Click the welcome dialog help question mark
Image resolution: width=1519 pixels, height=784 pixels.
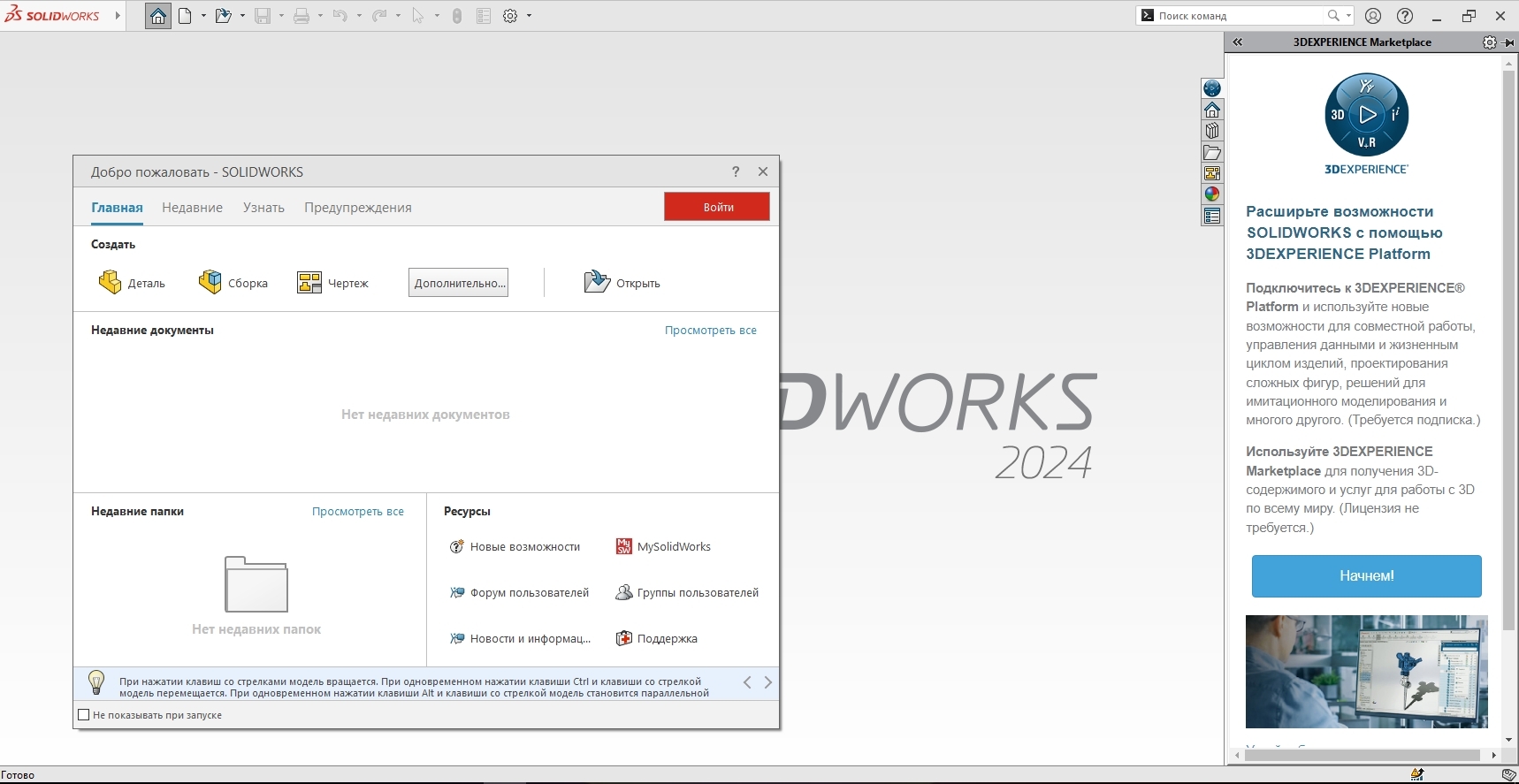pos(736,171)
